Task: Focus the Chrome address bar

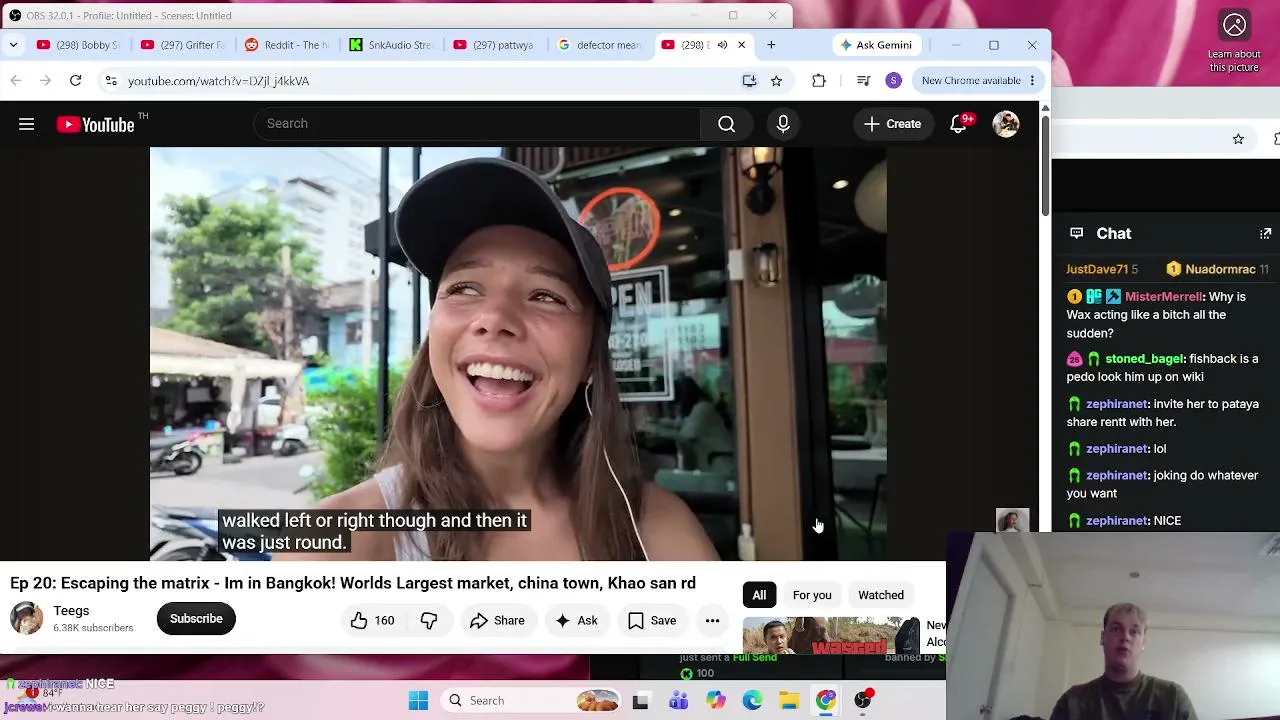Action: [x=430, y=81]
